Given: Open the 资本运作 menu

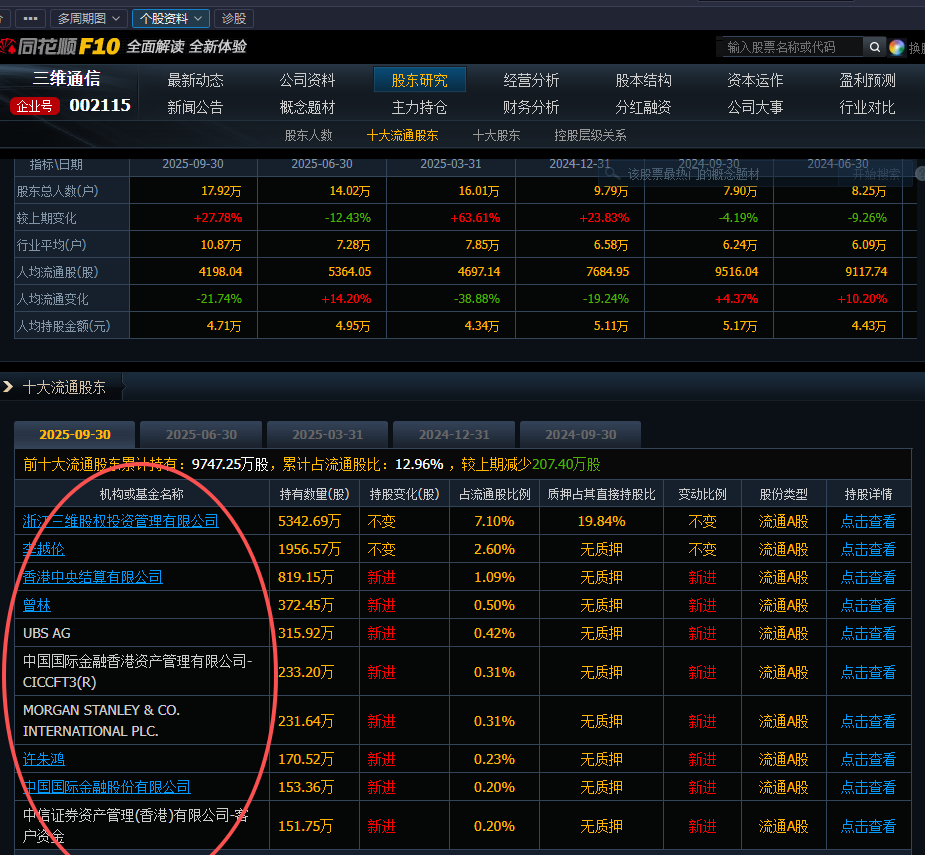Looking at the screenshot, I should coord(755,80).
